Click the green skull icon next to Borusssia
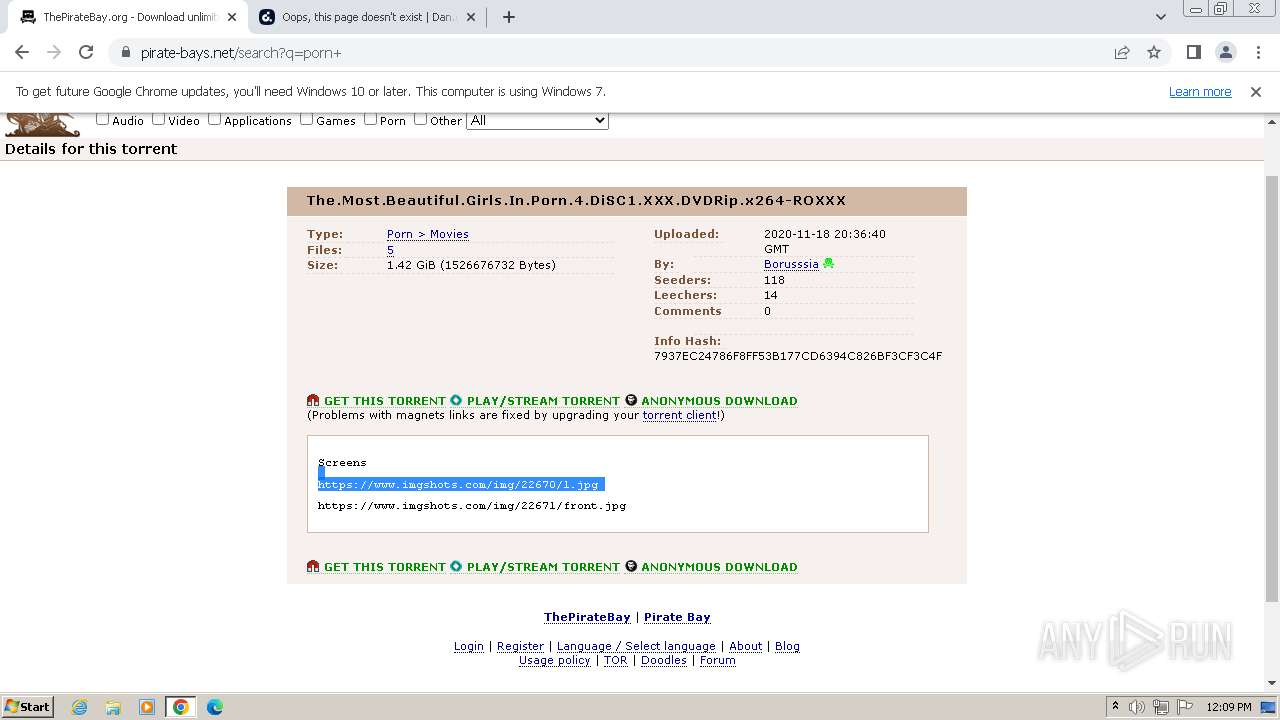 coord(828,264)
